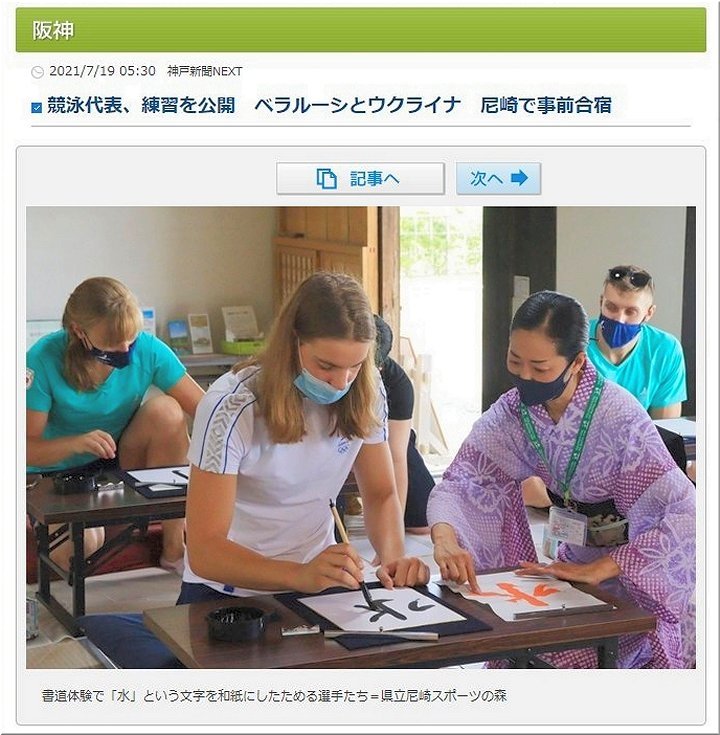Screen dimensions: 720x735
Task: Click the 尼崎で事前合宿 headline text
Action: click(x=546, y=105)
